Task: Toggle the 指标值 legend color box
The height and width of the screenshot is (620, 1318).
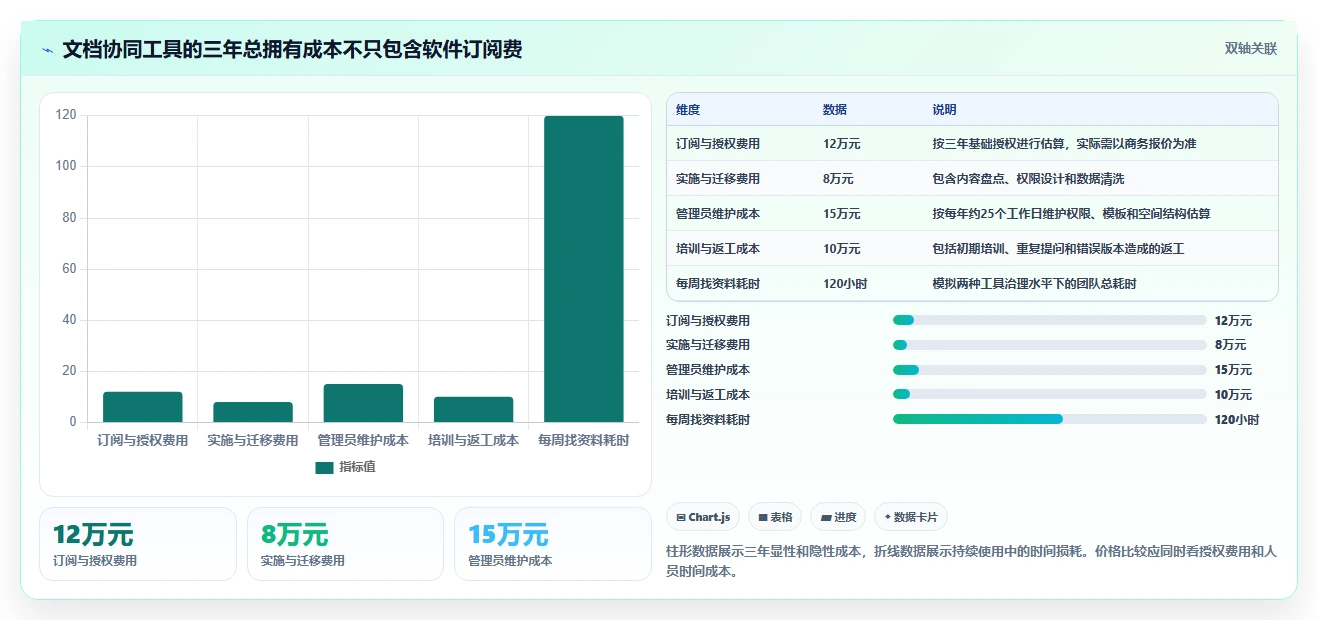Action: [324, 467]
